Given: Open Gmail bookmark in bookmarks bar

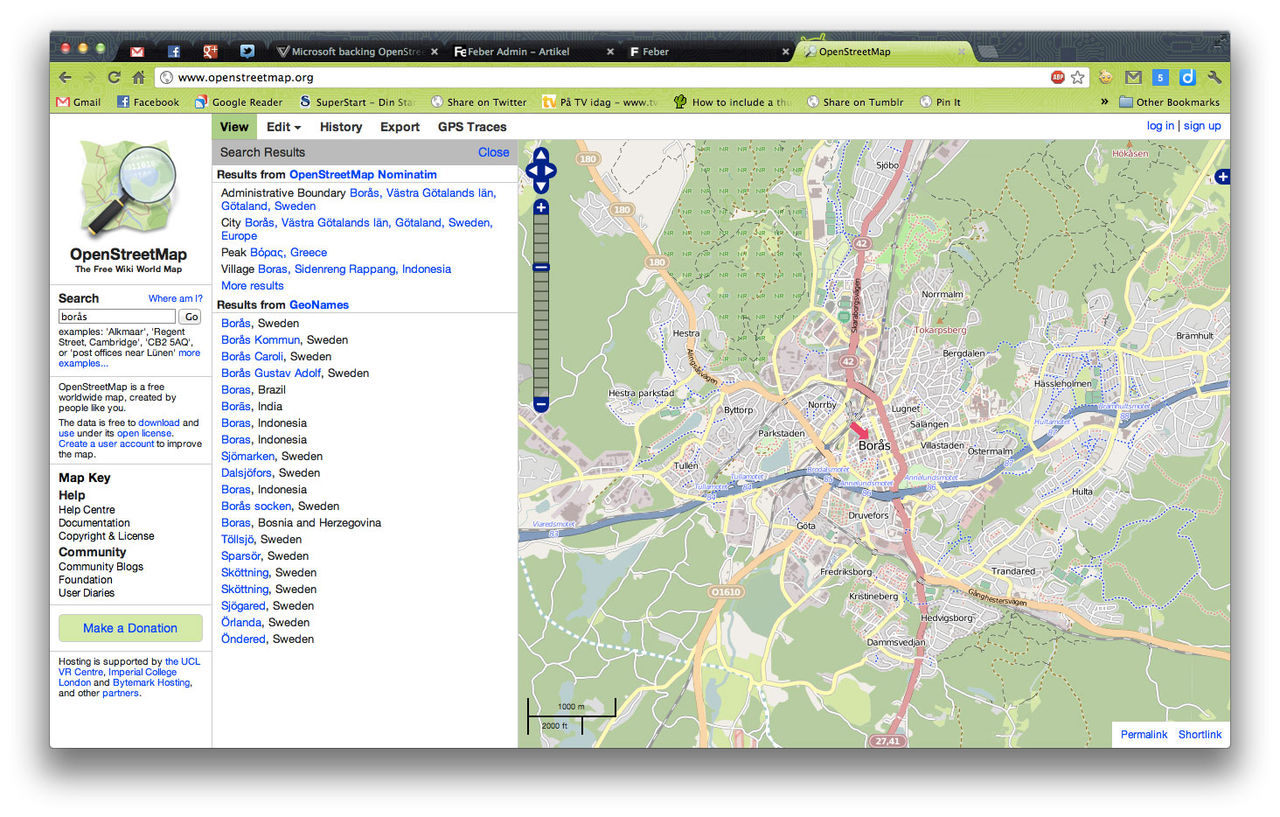Looking at the screenshot, I should coord(78,102).
